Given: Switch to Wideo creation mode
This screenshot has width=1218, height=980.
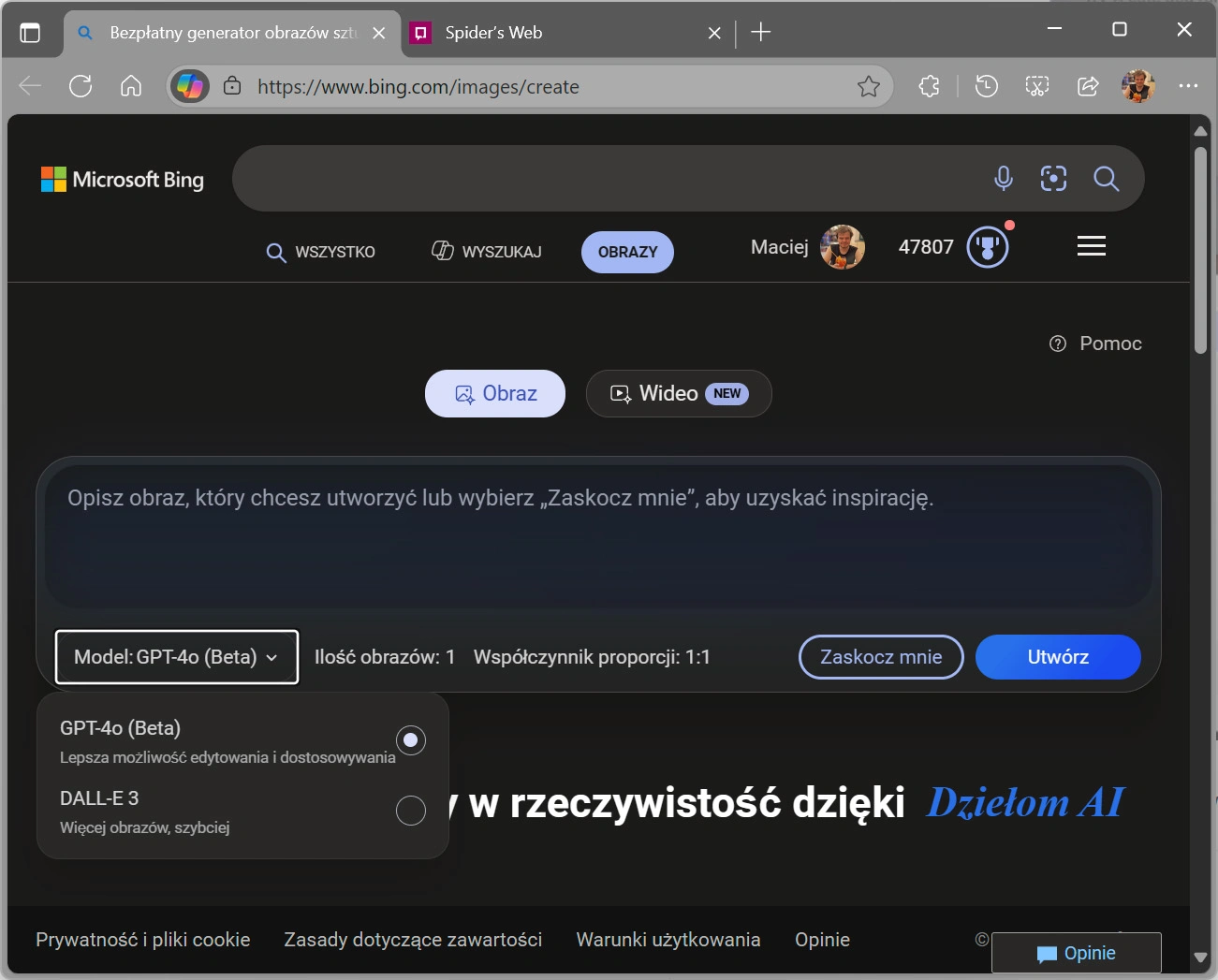Looking at the screenshot, I should coord(679,393).
